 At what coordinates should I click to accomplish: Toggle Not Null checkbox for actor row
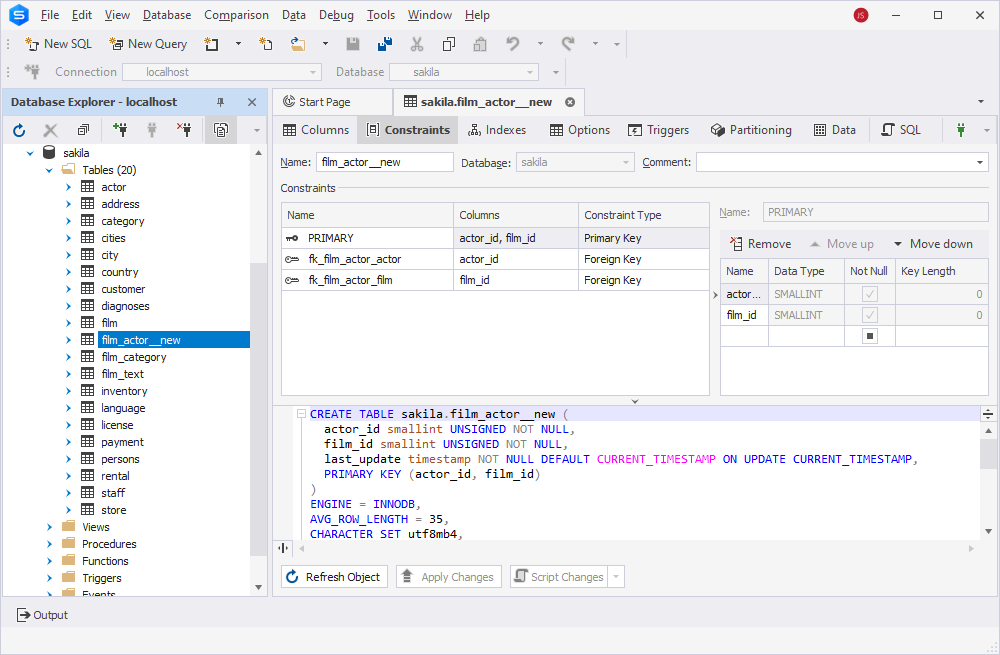tap(869, 294)
